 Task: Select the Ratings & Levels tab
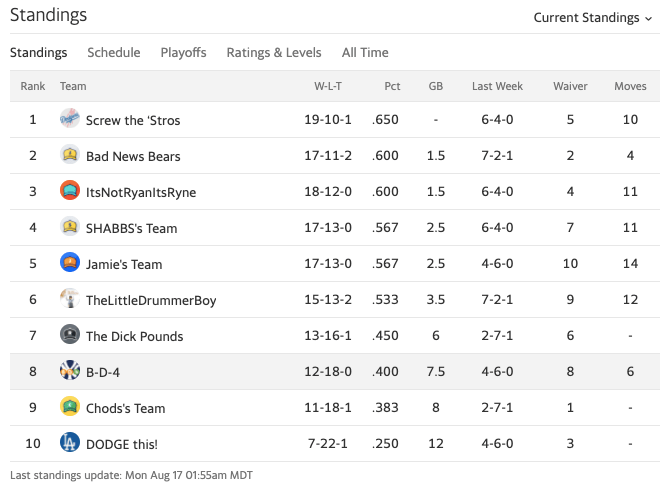coord(274,52)
